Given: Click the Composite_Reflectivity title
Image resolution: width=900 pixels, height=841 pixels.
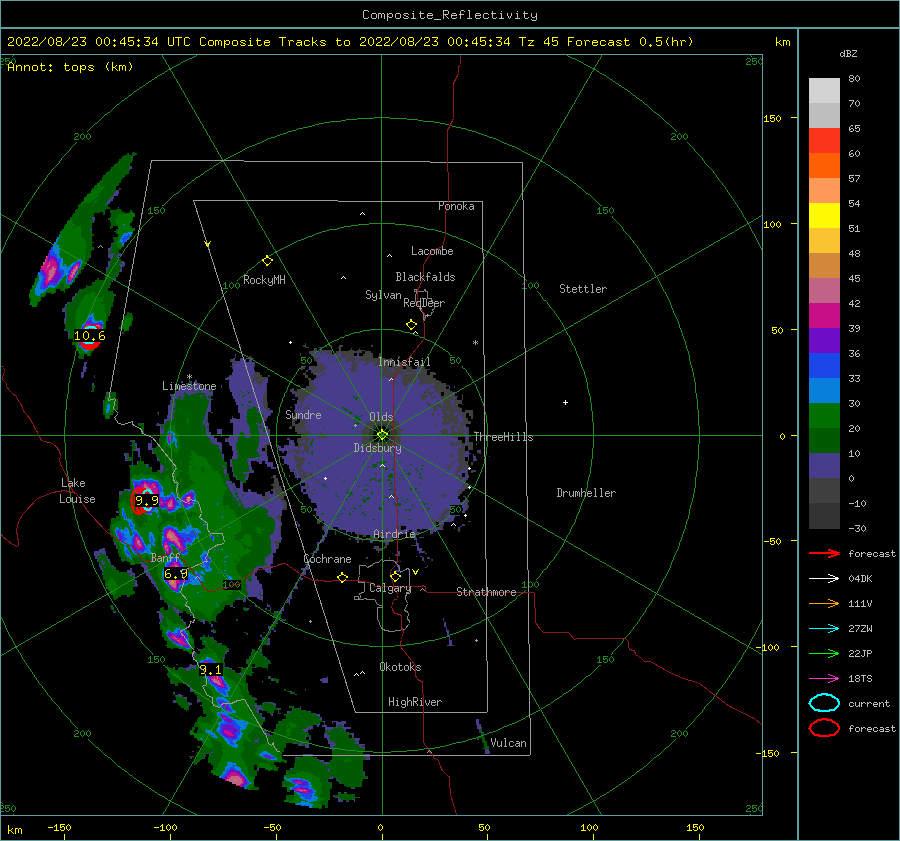Looking at the screenshot, I should click(449, 15).
